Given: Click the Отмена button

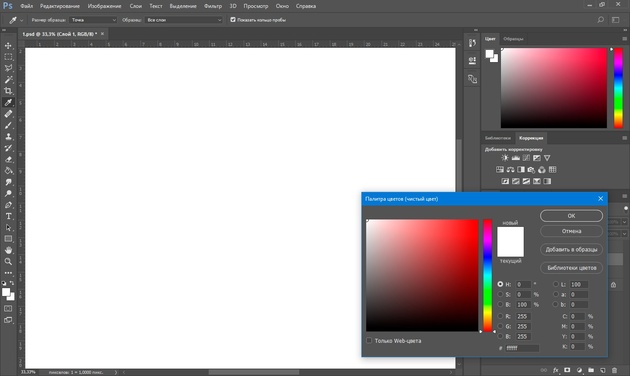Looking at the screenshot, I should (571, 231).
